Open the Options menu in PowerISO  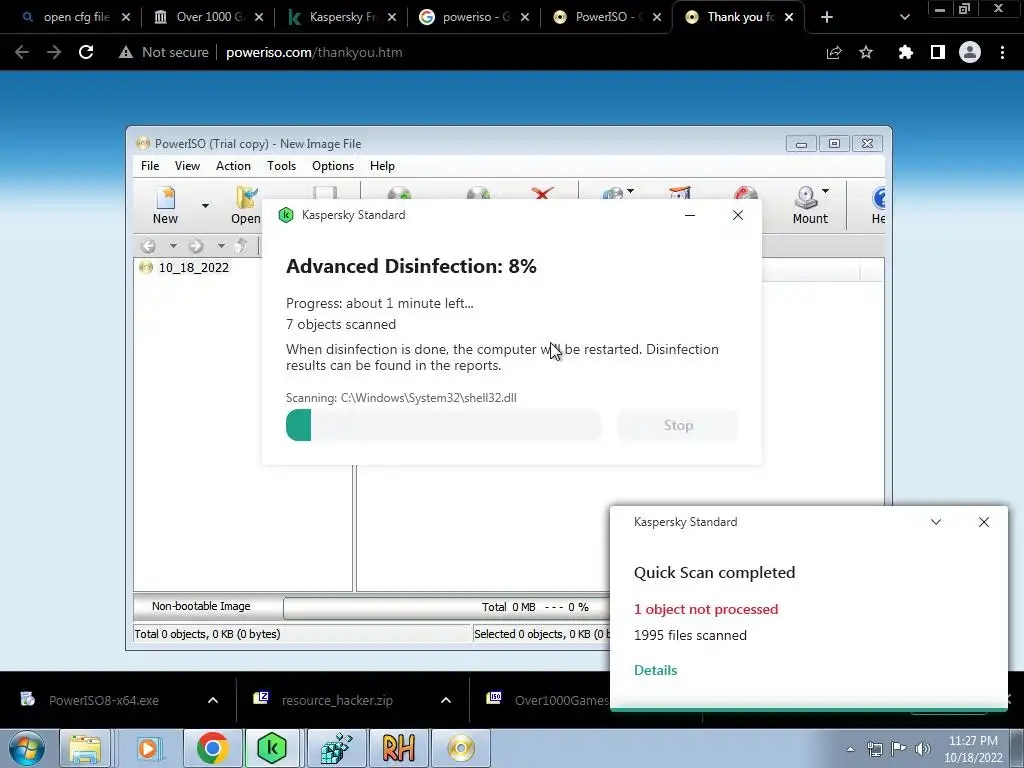pos(332,166)
